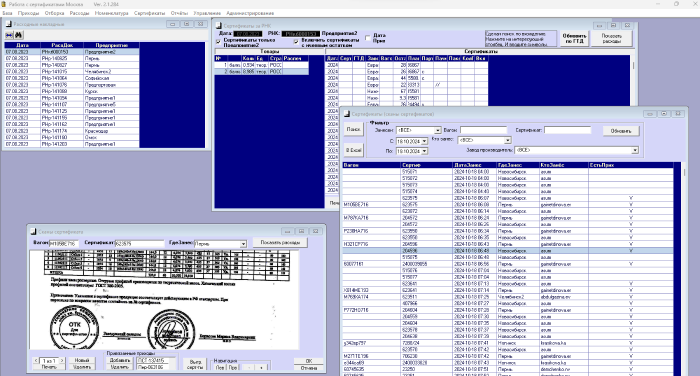Open the 'ГдеЗанес' dropdown in scan window
This screenshot has width=700, height=376.
click(243, 244)
